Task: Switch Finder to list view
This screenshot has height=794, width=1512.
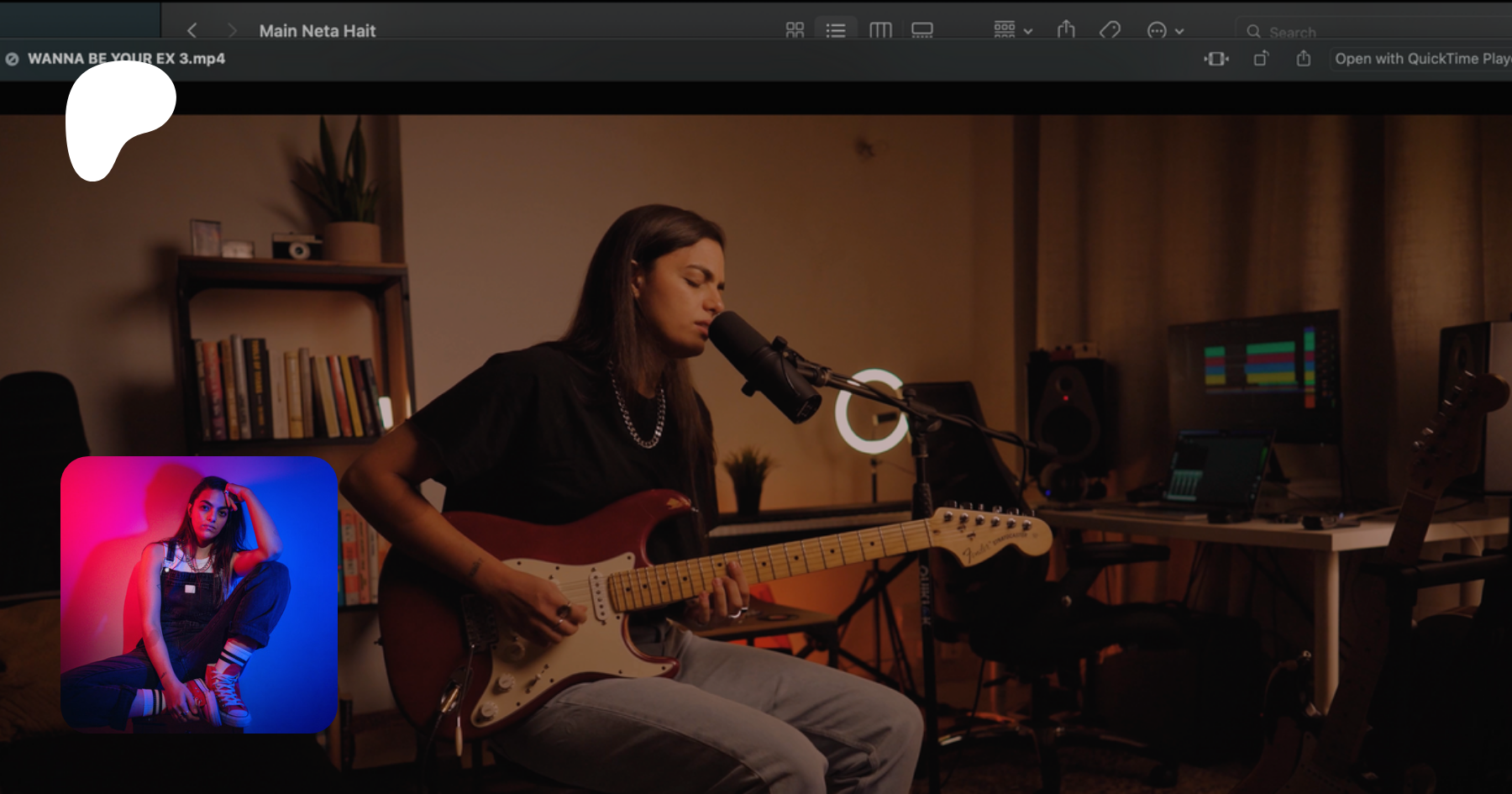Action: click(x=835, y=30)
